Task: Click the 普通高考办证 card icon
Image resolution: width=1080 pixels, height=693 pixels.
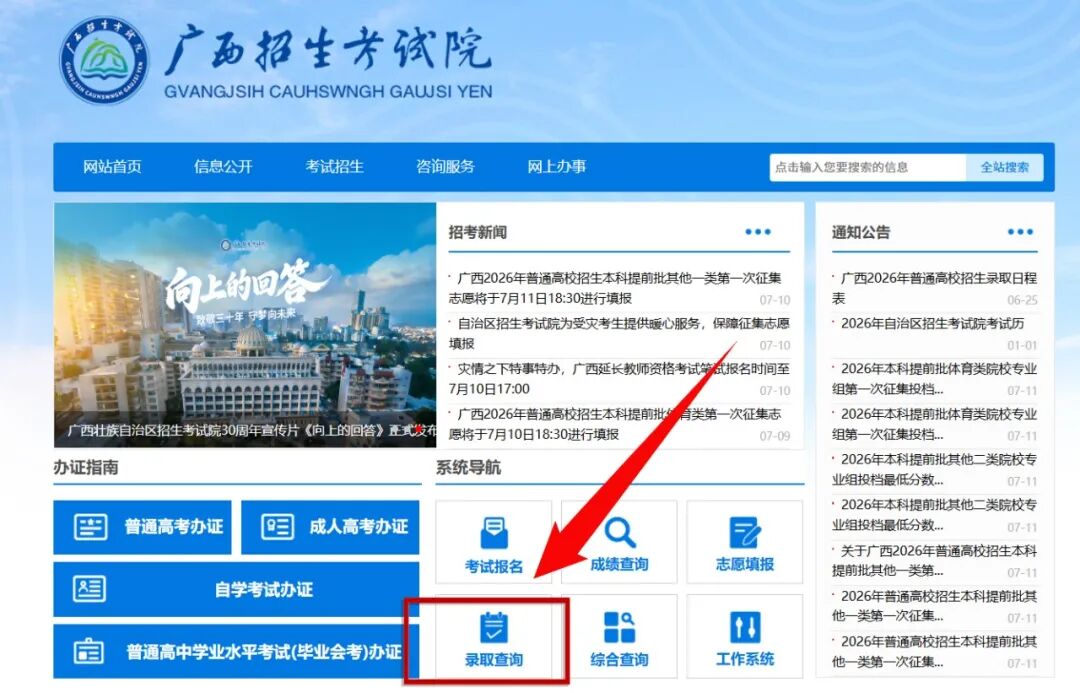Action: tap(90, 527)
